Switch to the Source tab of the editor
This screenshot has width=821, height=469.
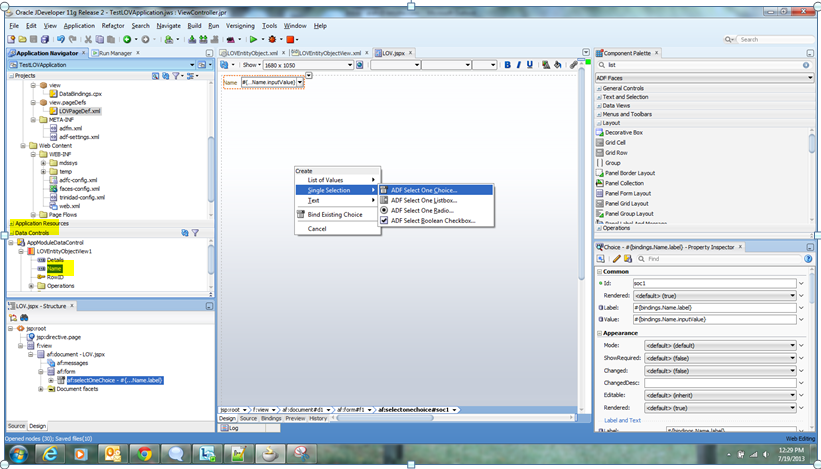pos(248,418)
